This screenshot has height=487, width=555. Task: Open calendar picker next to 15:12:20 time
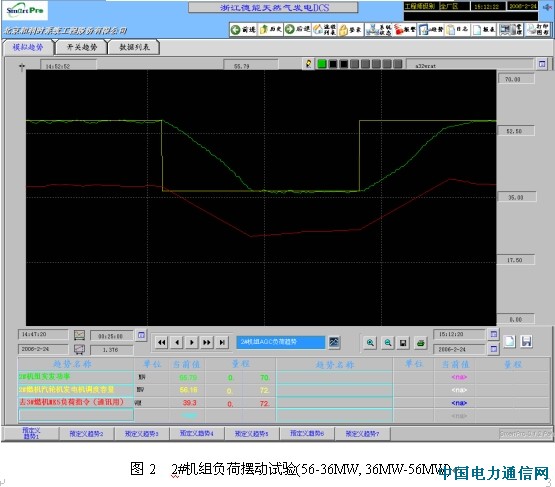[x=494, y=334]
